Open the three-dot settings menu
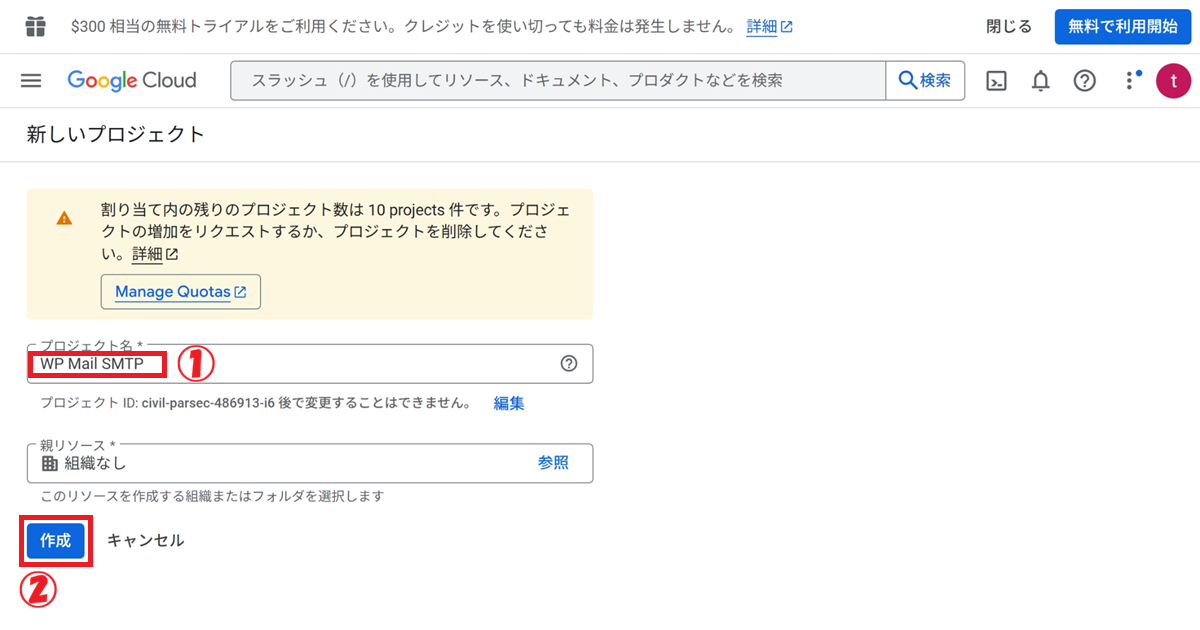 (1131, 81)
